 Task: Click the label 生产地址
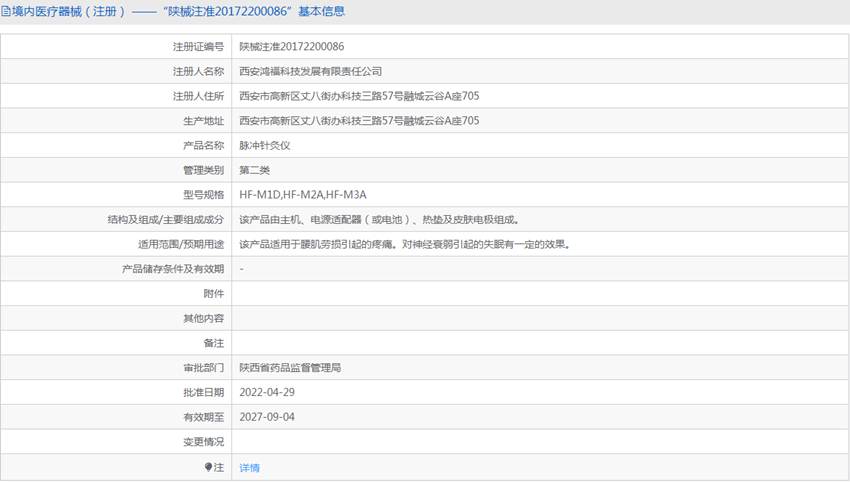pos(203,121)
